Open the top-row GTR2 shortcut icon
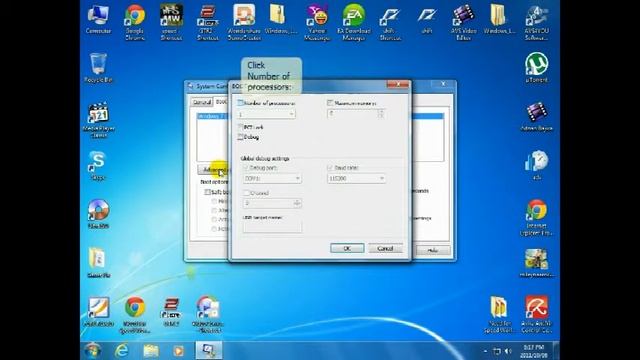This screenshot has width=640, height=360. coord(208,22)
